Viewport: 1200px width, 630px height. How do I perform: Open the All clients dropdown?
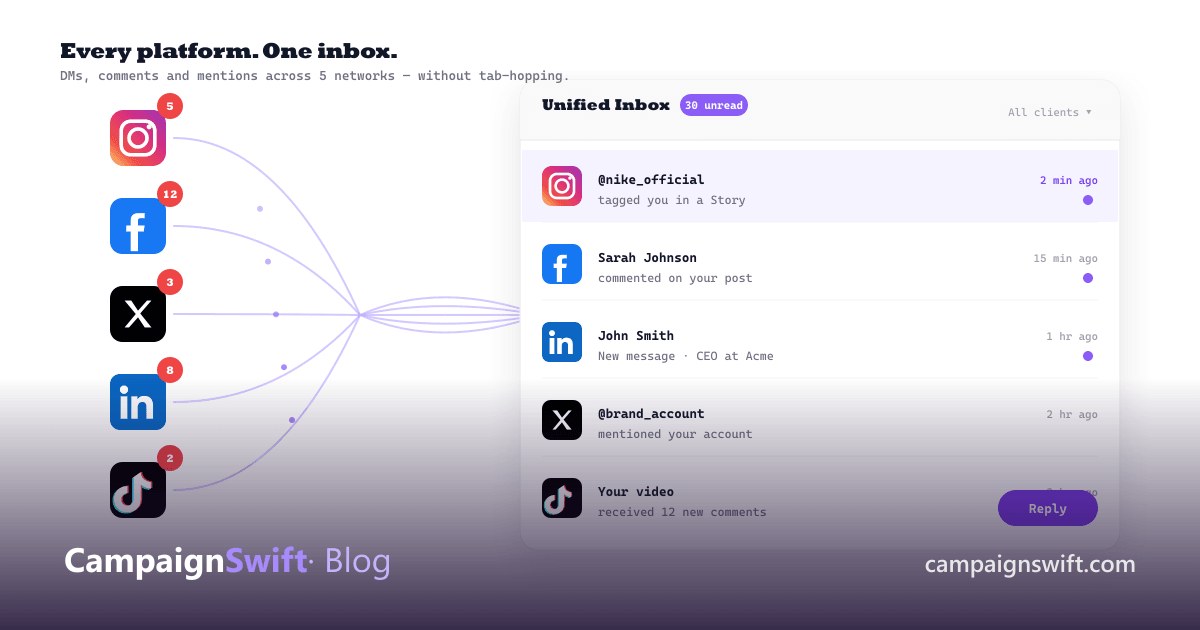click(x=1050, y=112)
